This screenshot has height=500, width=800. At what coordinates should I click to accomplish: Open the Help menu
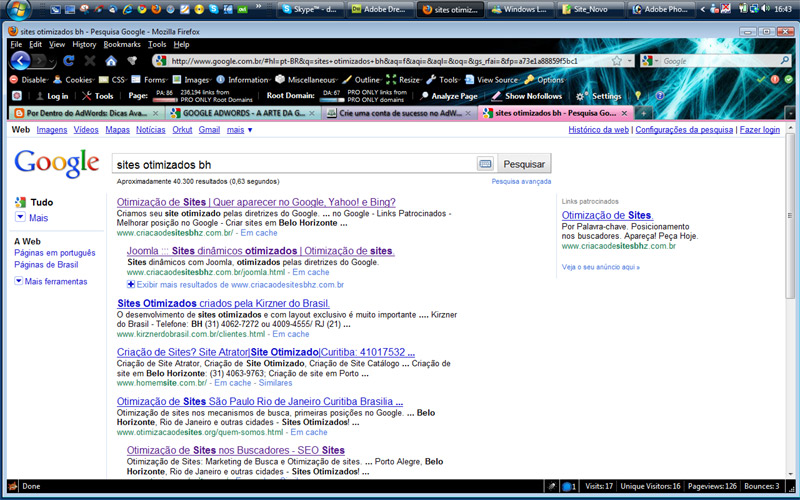pyautogui.click(x=181, y=44)
